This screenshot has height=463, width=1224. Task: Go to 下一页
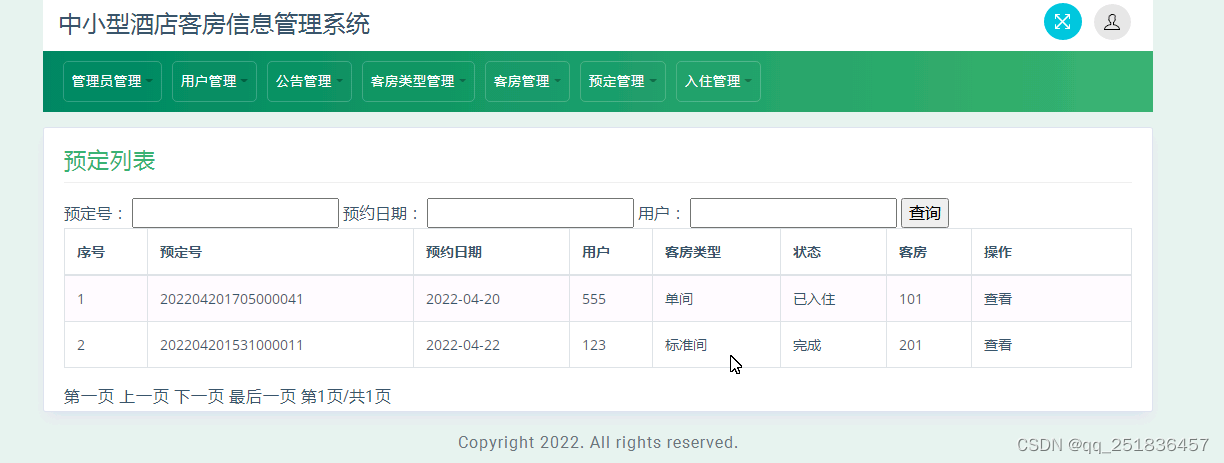point(199,397)
